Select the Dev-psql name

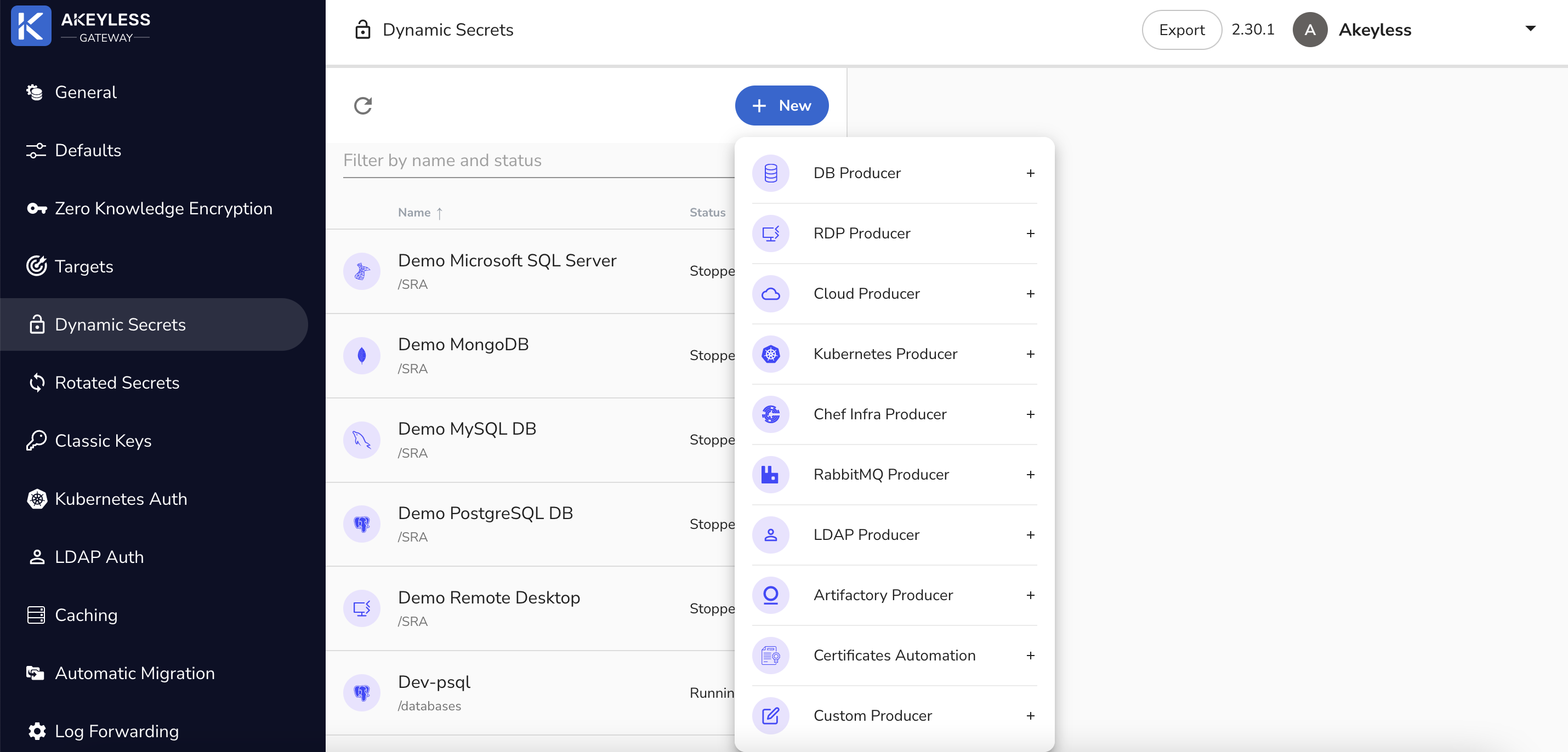434,682
